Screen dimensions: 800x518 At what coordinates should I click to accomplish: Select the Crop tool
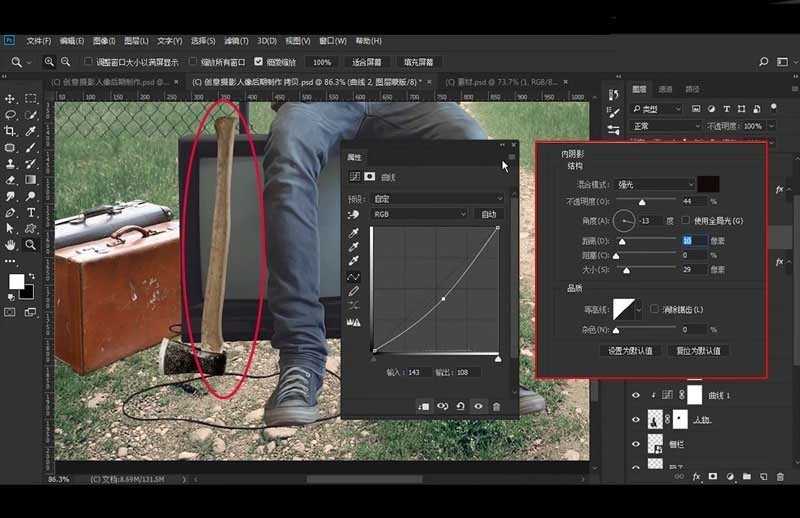[10, 131]
